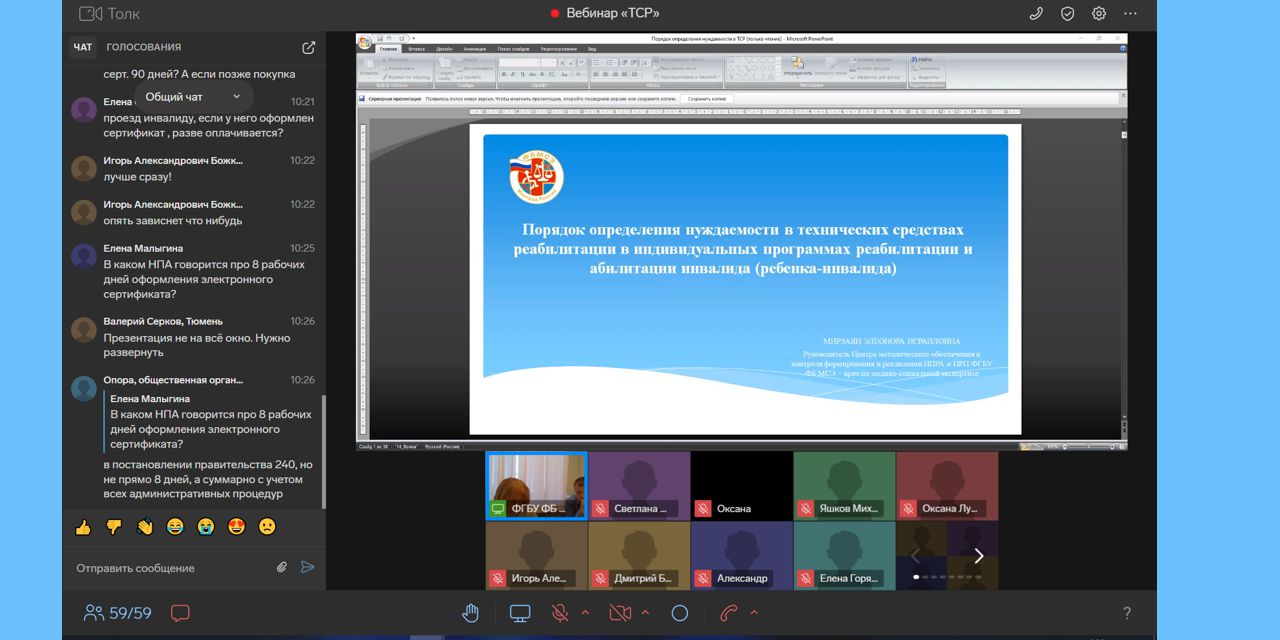Screen dimensions: 1280x640
Task: Expand the microphone options arrow
Action: [585, 613]
